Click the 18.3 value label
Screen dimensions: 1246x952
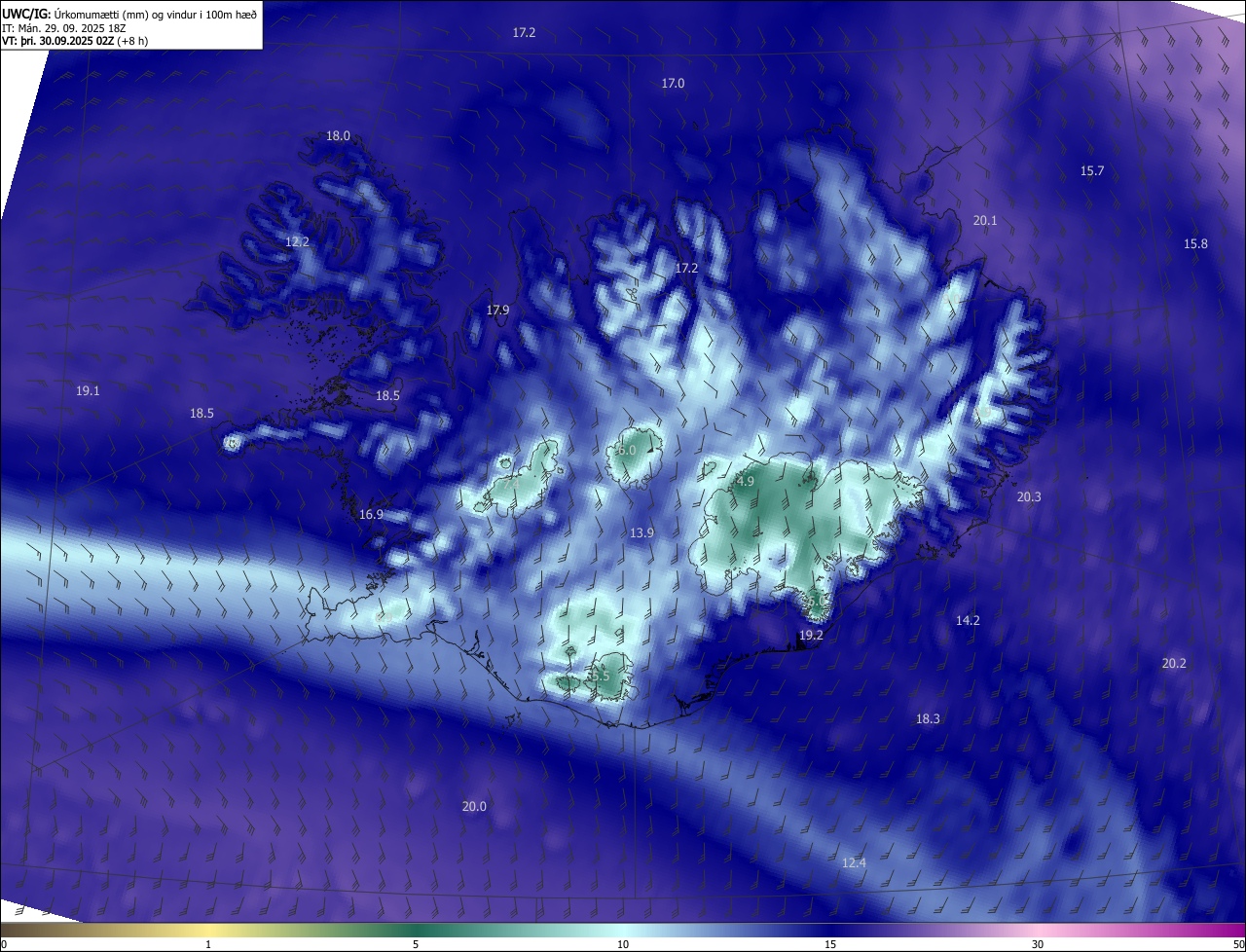[928, 719]
